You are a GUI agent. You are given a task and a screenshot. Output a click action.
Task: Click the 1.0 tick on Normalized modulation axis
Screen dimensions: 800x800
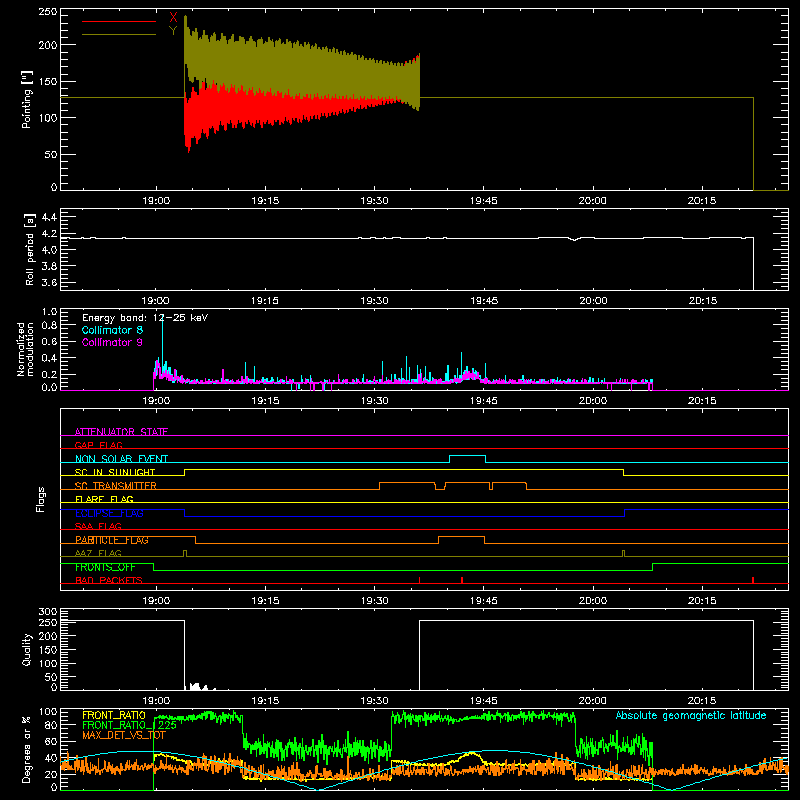click(x=49, y=312)
